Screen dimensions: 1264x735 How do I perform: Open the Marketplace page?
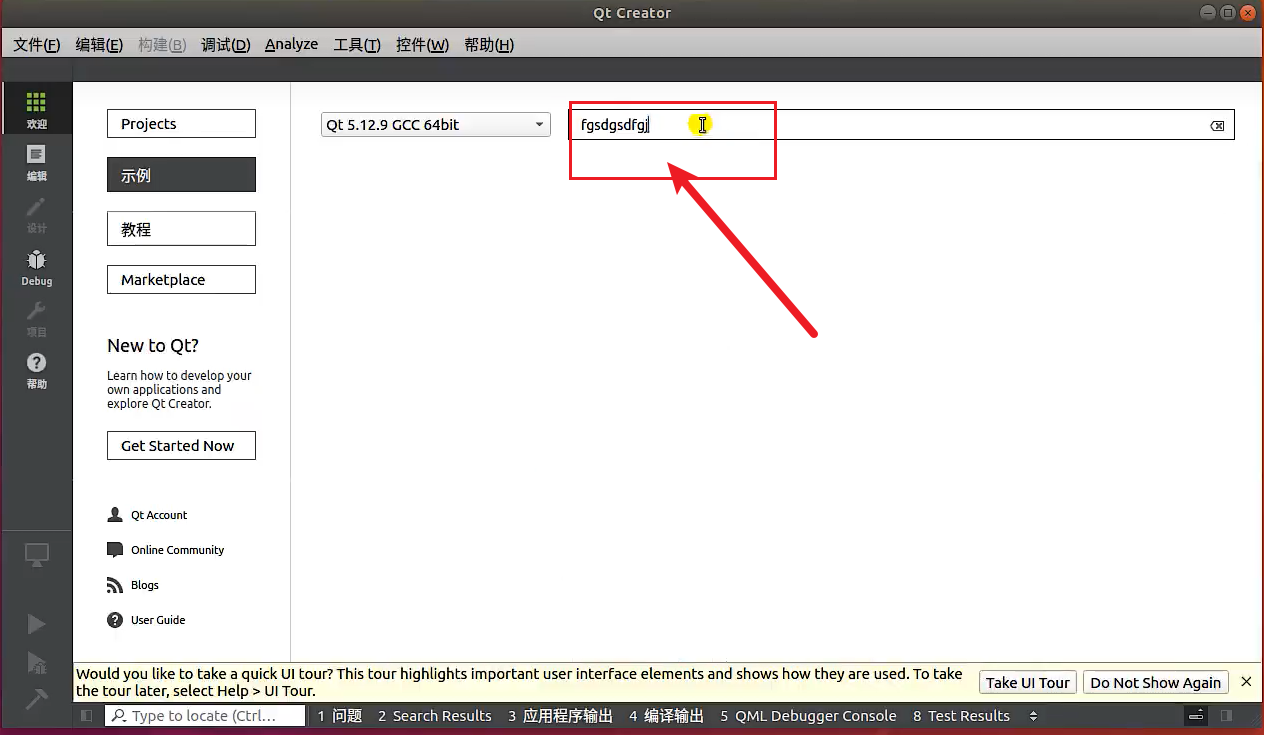181,280
